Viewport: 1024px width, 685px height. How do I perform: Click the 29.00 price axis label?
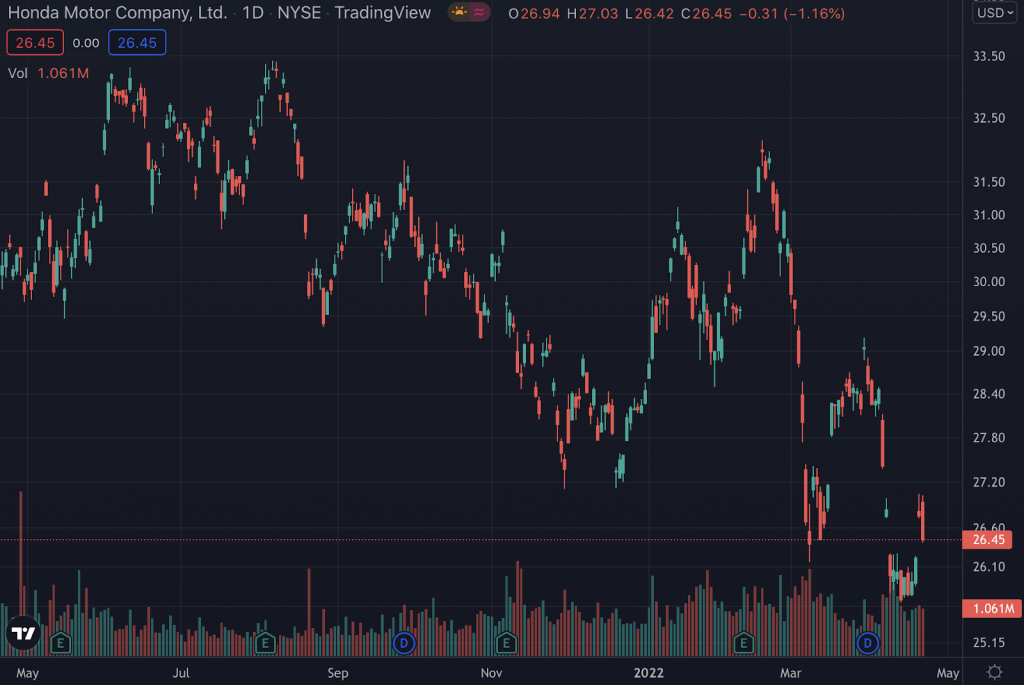[989, 351]
